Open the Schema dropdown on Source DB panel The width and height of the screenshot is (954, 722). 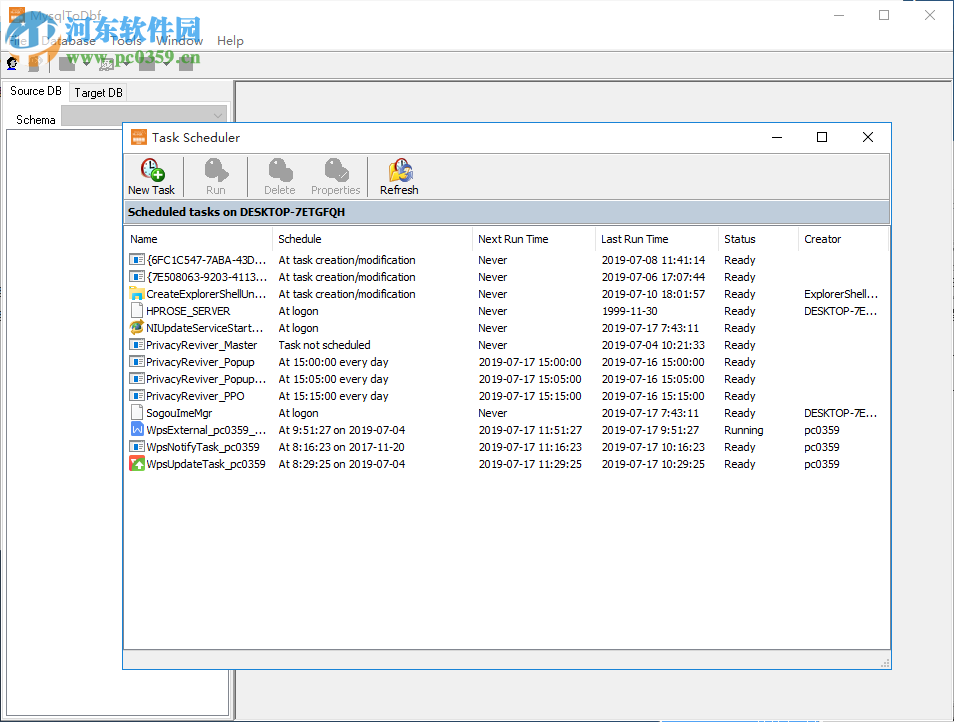click(x=218, y=115)
